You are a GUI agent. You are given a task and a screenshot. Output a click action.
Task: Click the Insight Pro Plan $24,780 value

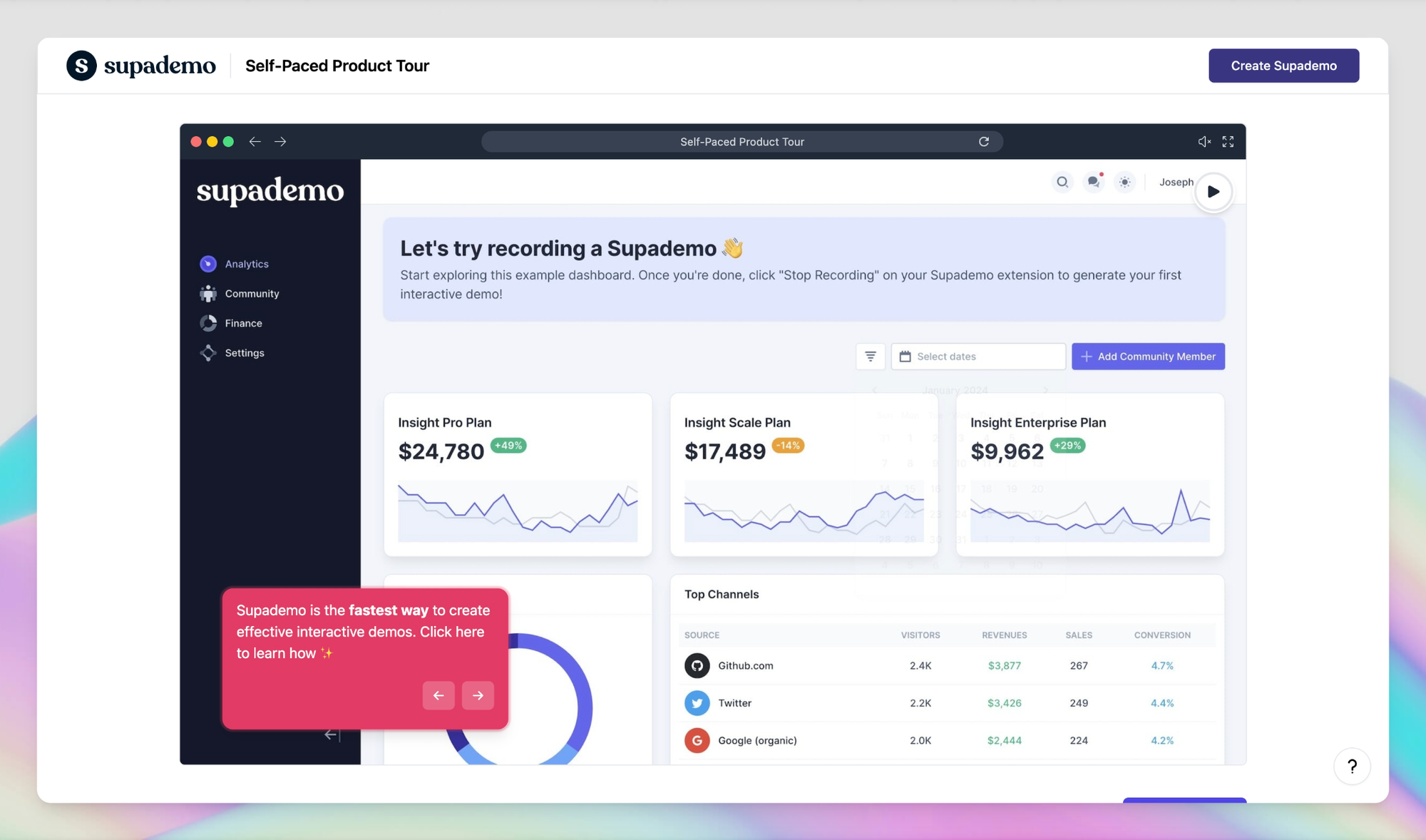pyautogui.click(x=441, y=451)
